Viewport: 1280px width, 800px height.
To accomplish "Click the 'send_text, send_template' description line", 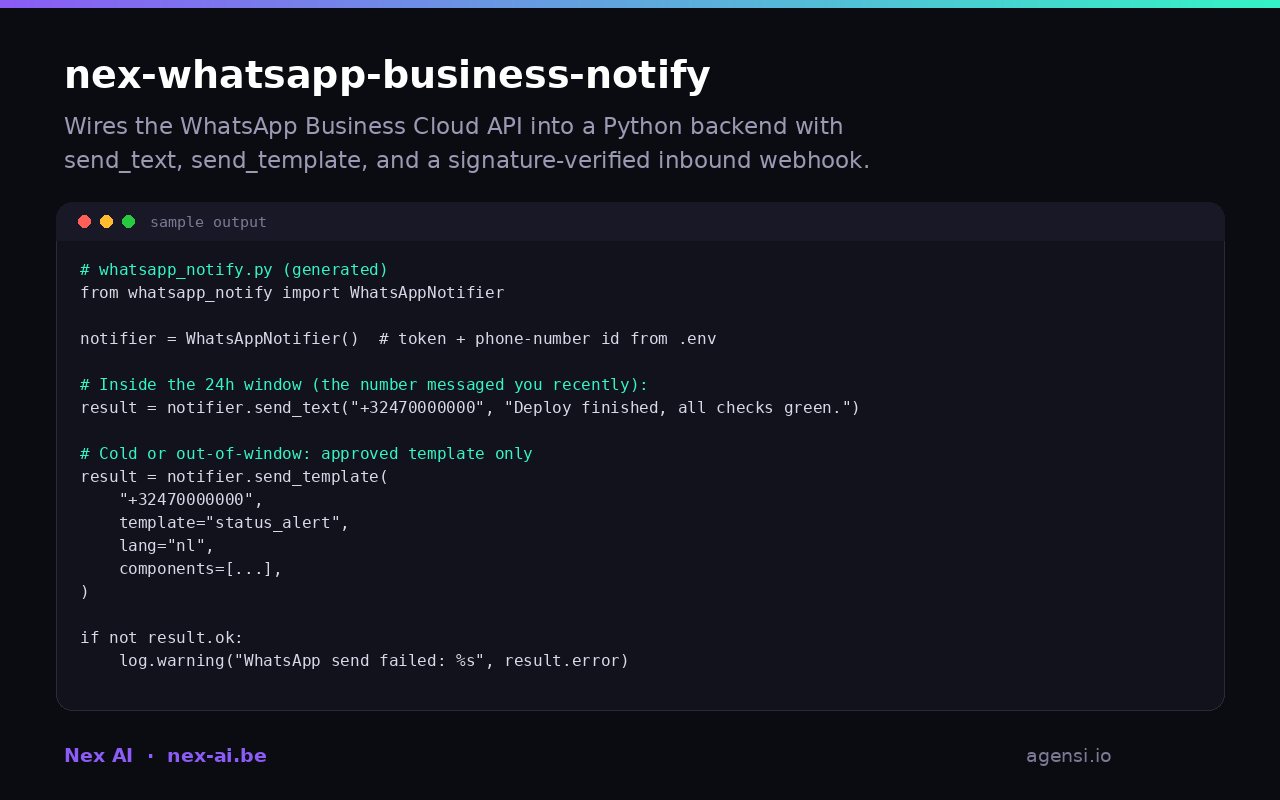I will click(x=467, y=160).
